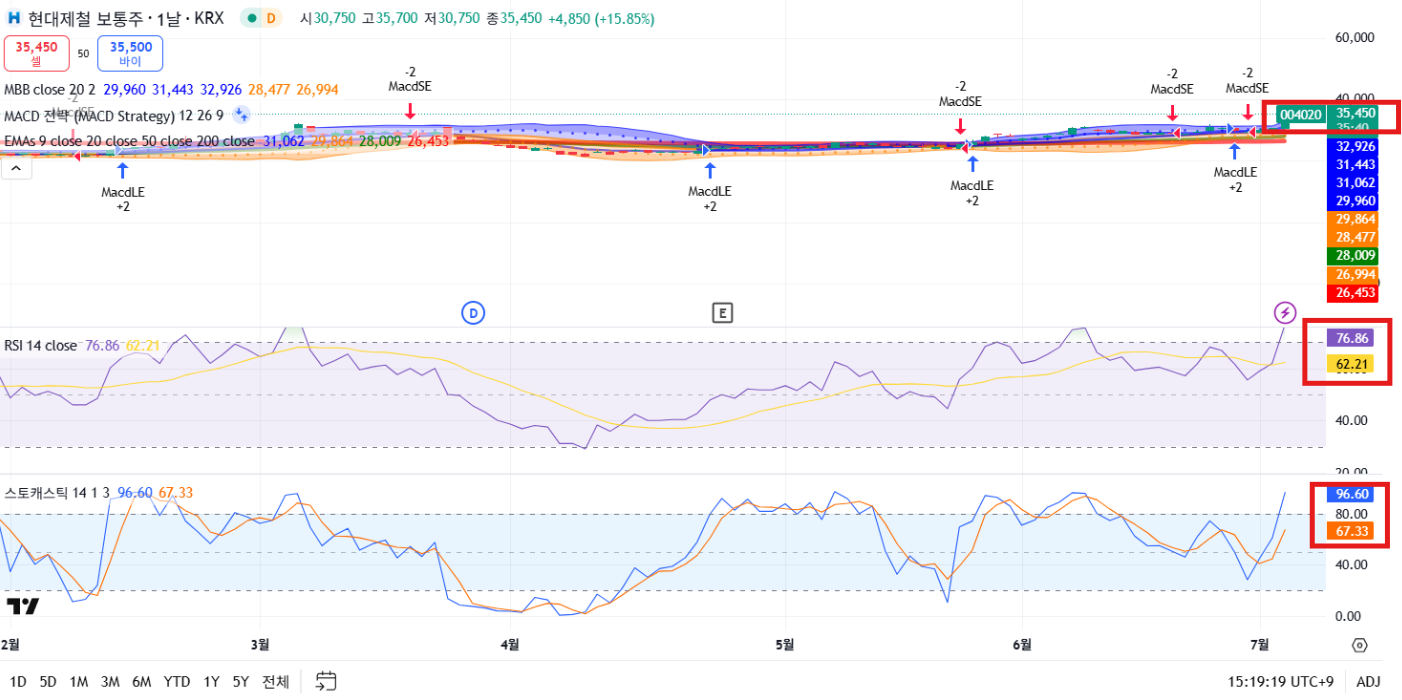Image resolution: width=1402 pixels, height=700 pixels.
Task: Click the 5월 label on time axis
Action: pos(786,644)
